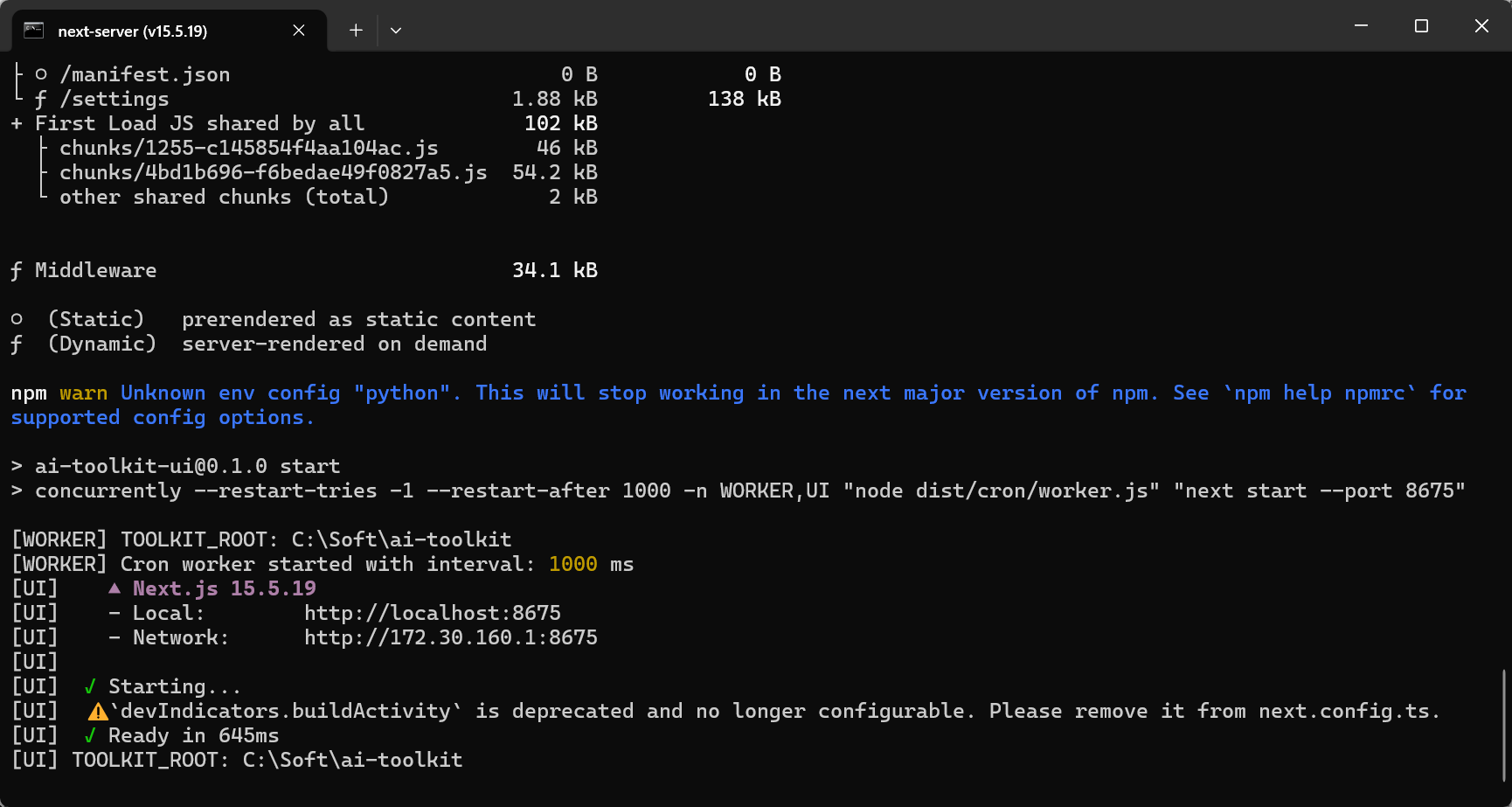Screen dimensions: 1512x807
Task: Click the 'other shared chunks (total)' line
Action: click(x=225, y=197)
